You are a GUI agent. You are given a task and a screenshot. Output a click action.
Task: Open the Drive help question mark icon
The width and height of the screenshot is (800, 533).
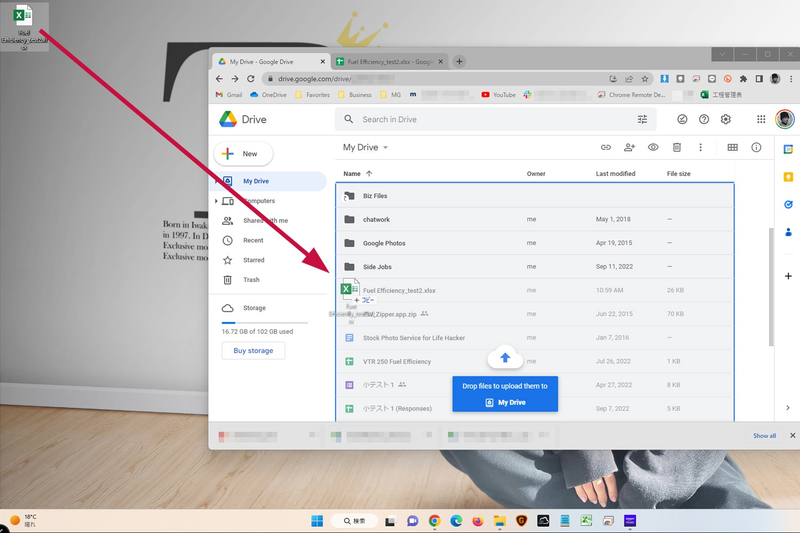(x=704, y=119)
